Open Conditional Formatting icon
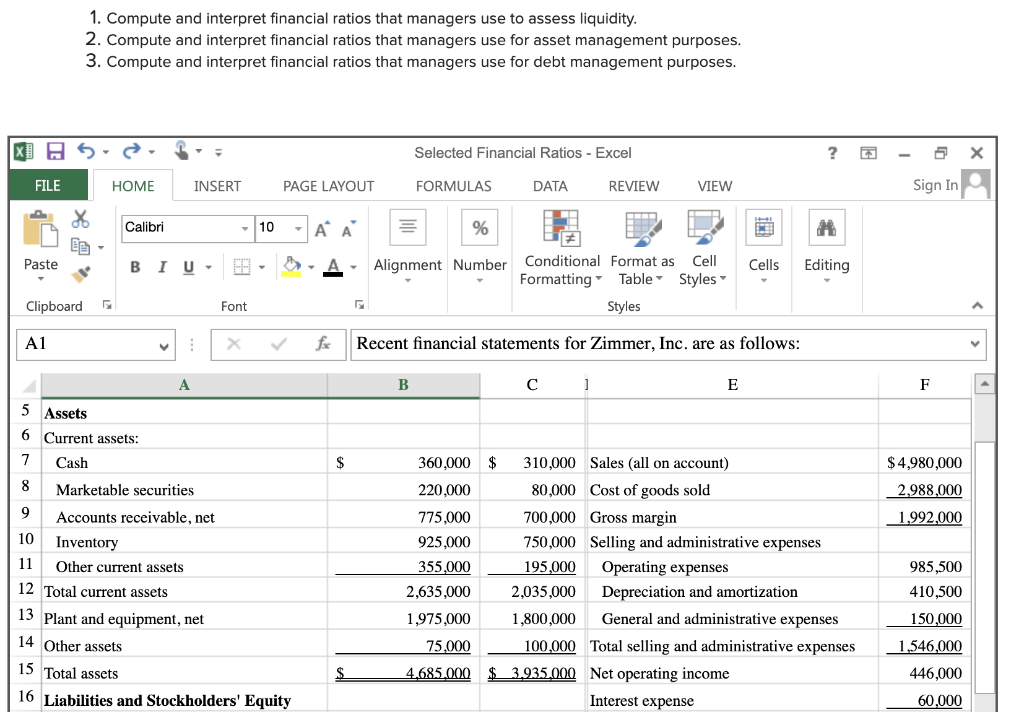 (x=561, y=228)
